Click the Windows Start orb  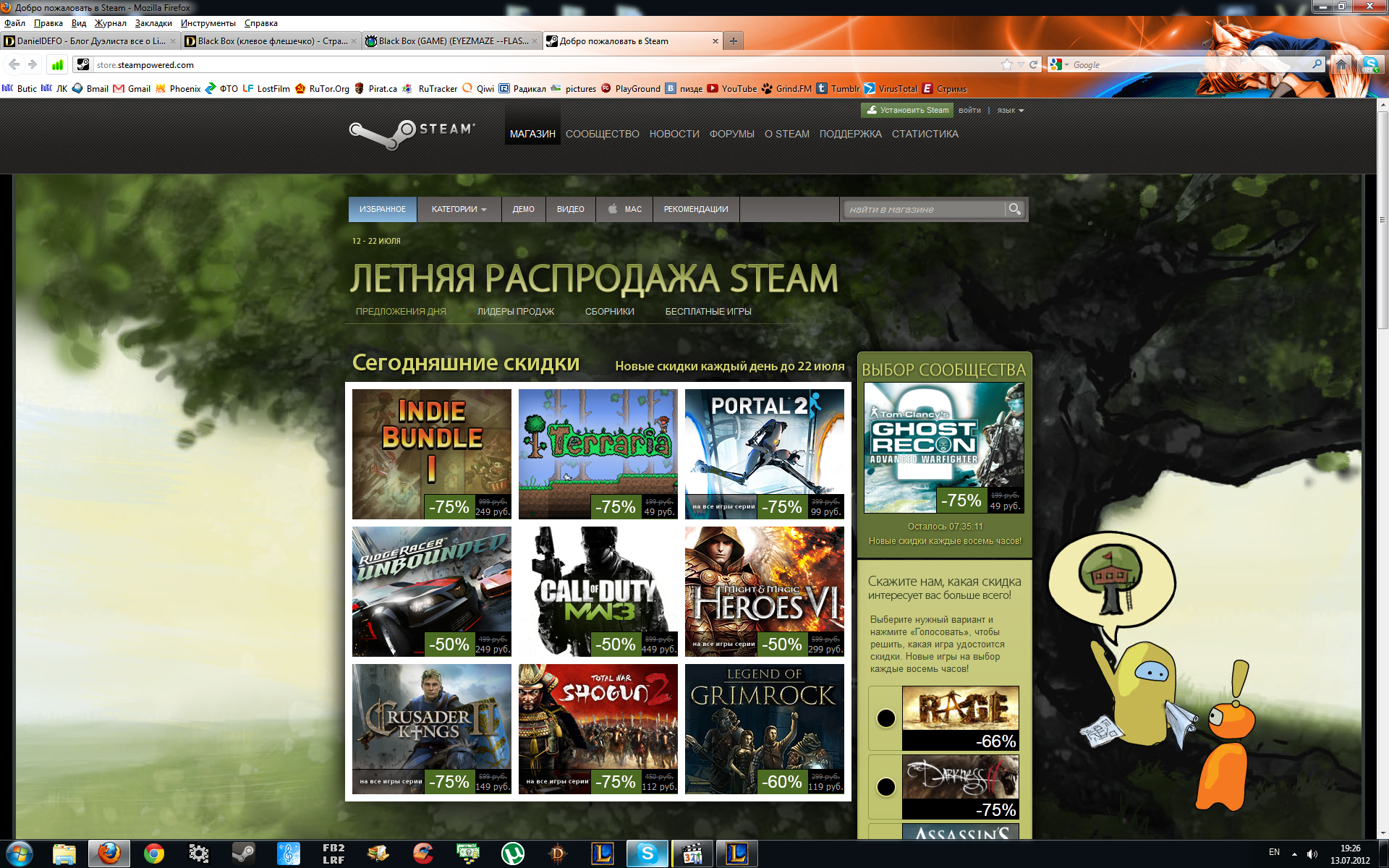pos(20,854)
